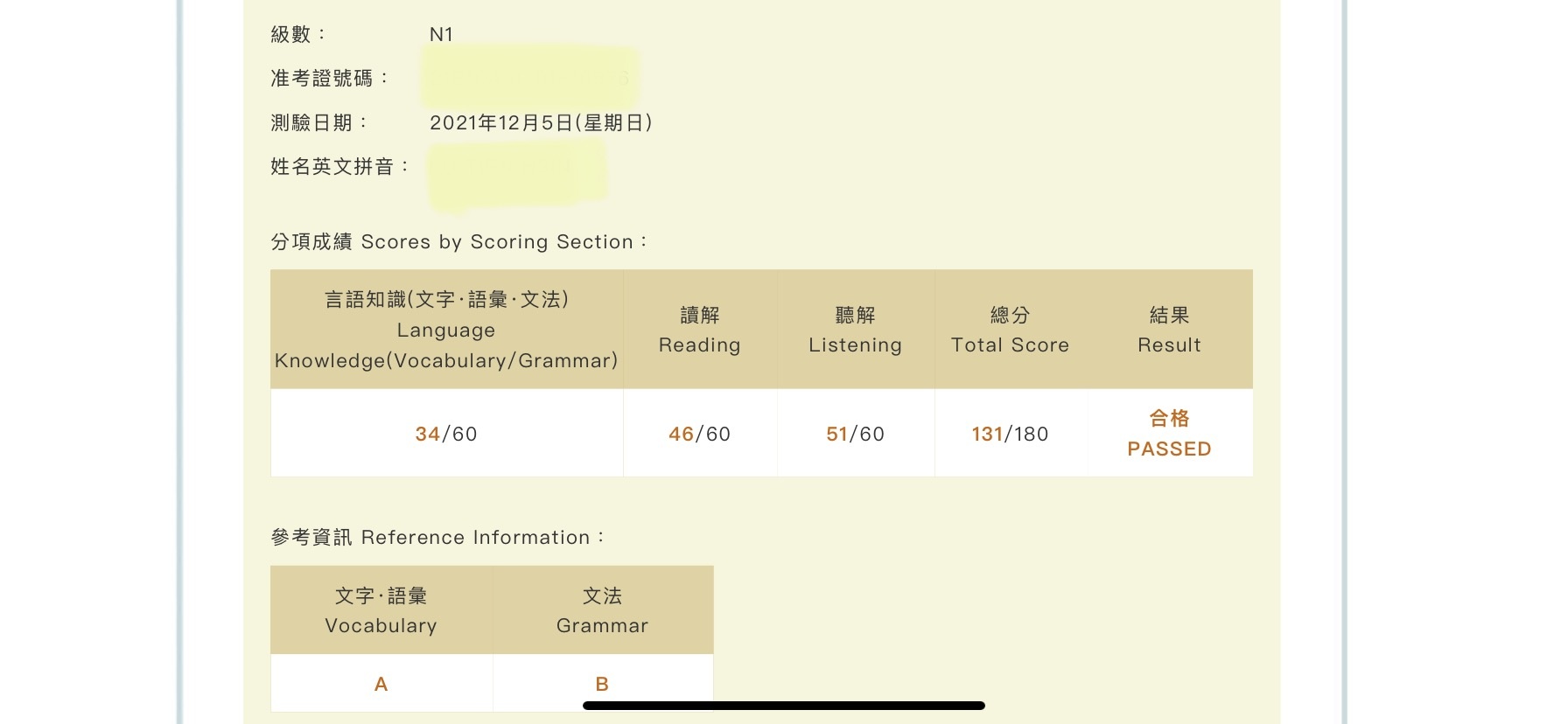This screenshot has width=1568, height=724.
Task: Click the 文法 Grammar header
Action: click(x=603, y=610)
